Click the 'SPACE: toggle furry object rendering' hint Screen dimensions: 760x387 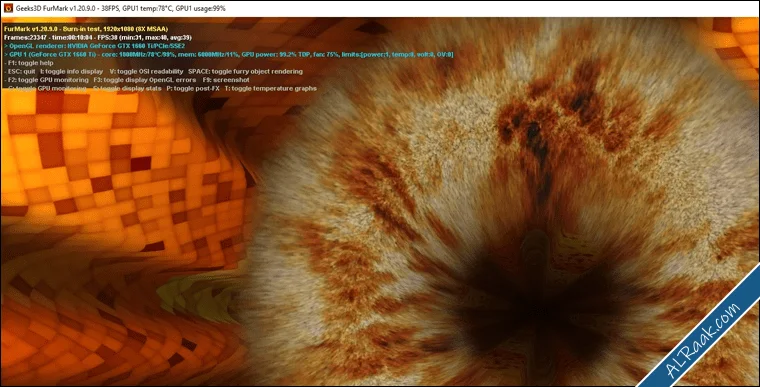tap(246, 71)
